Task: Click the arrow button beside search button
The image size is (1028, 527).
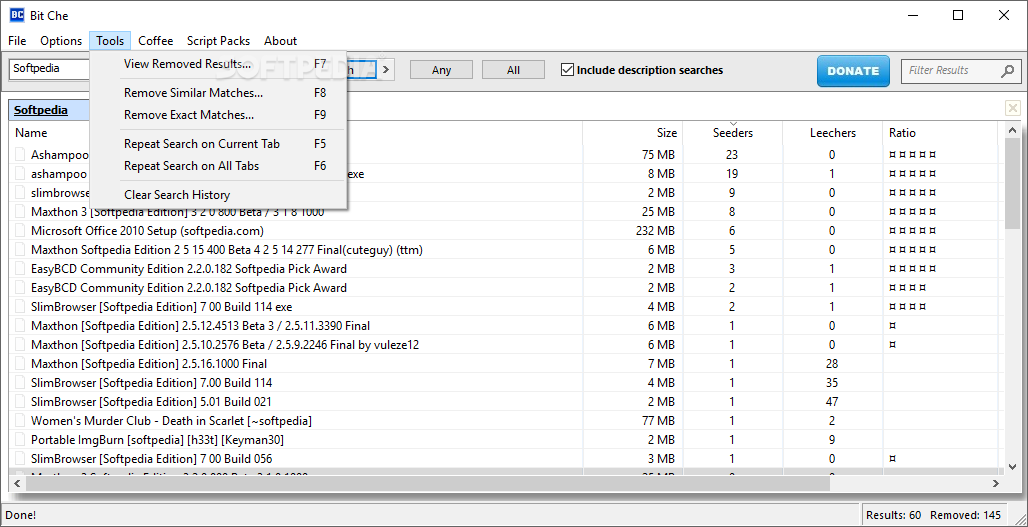Action: coord(387,69)
